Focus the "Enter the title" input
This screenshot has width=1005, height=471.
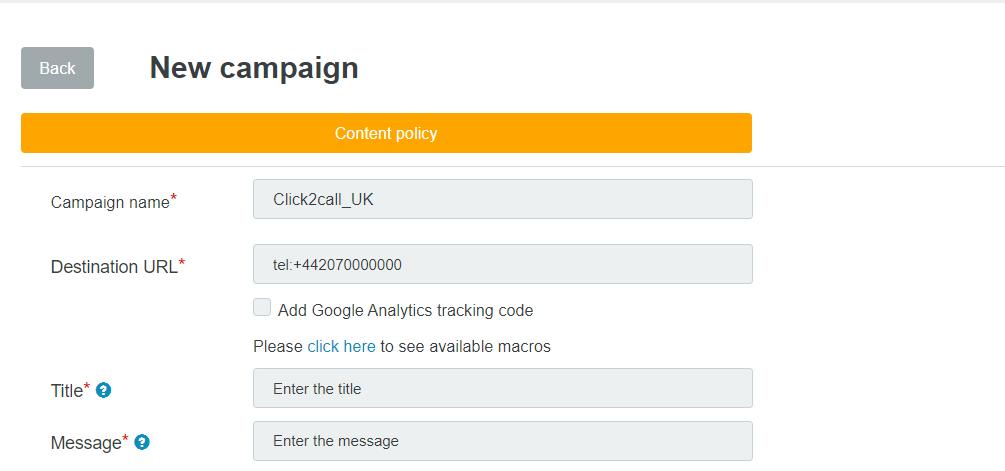coord(503,388)
